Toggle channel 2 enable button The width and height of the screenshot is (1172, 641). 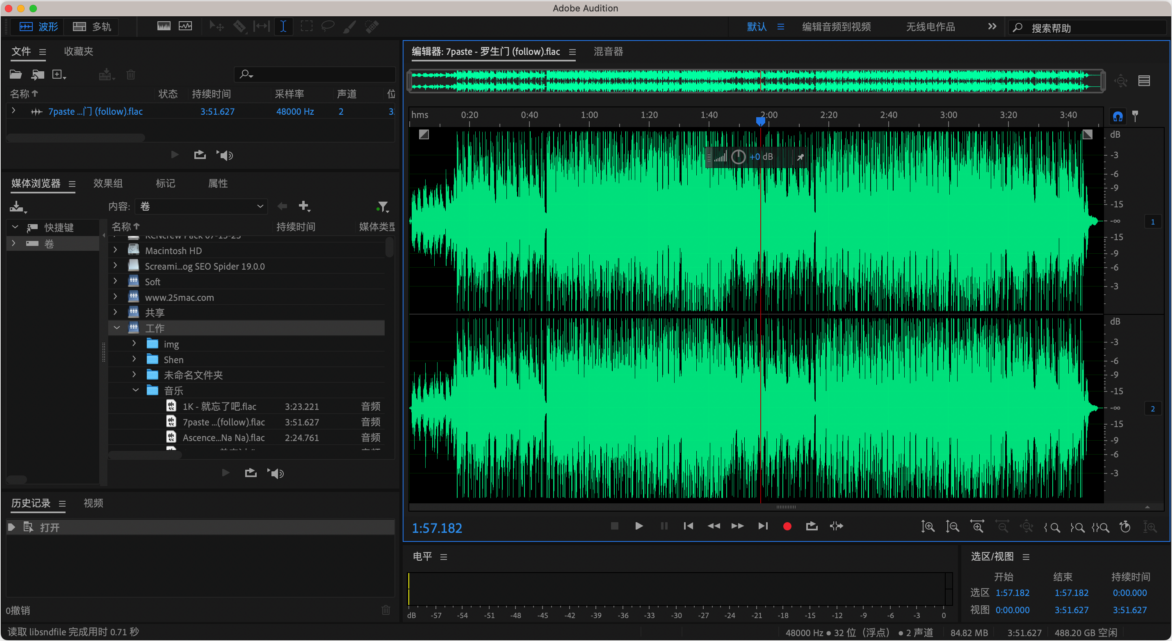1153,409
